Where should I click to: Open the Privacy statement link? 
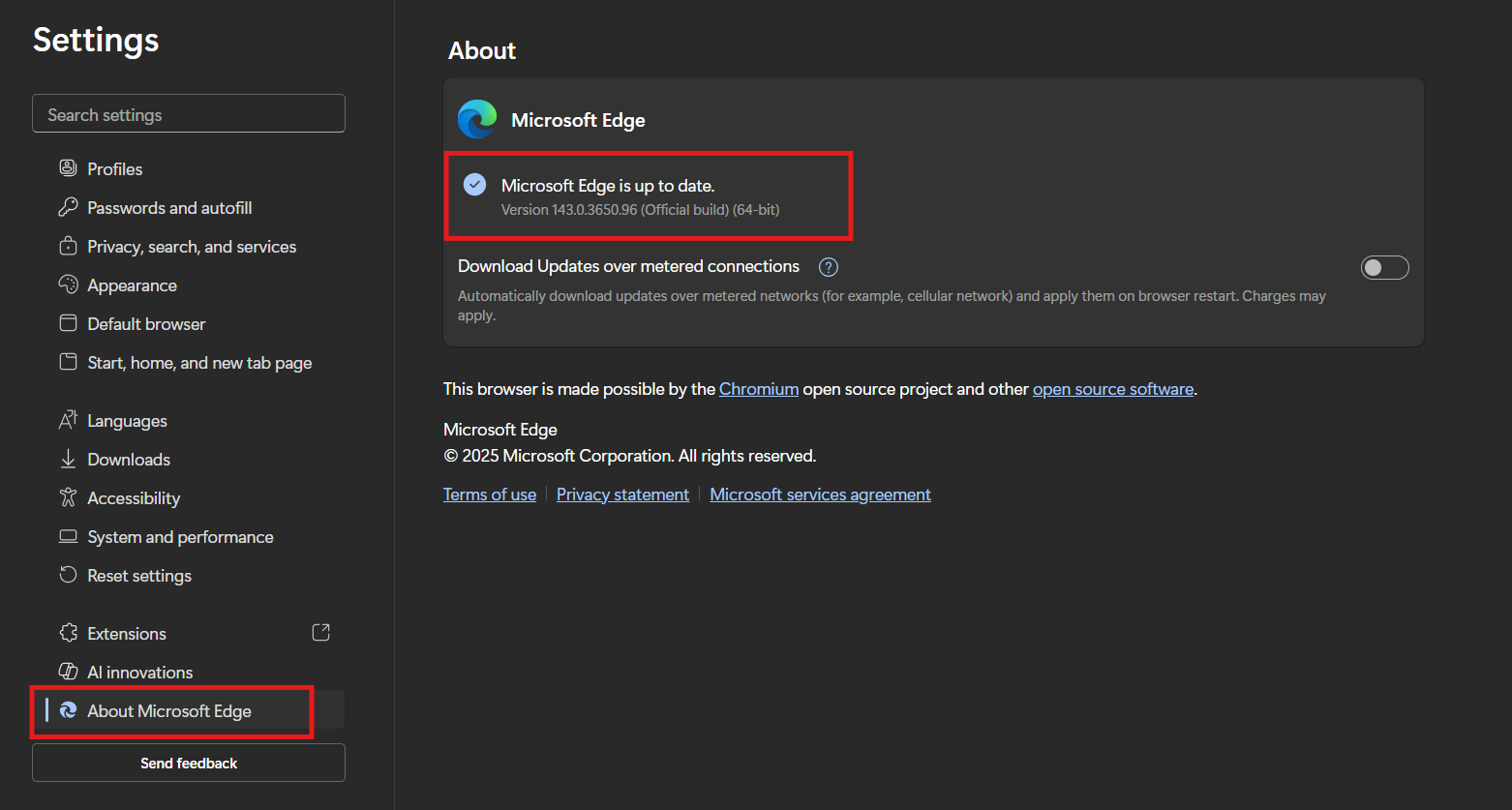coord(622,495)
